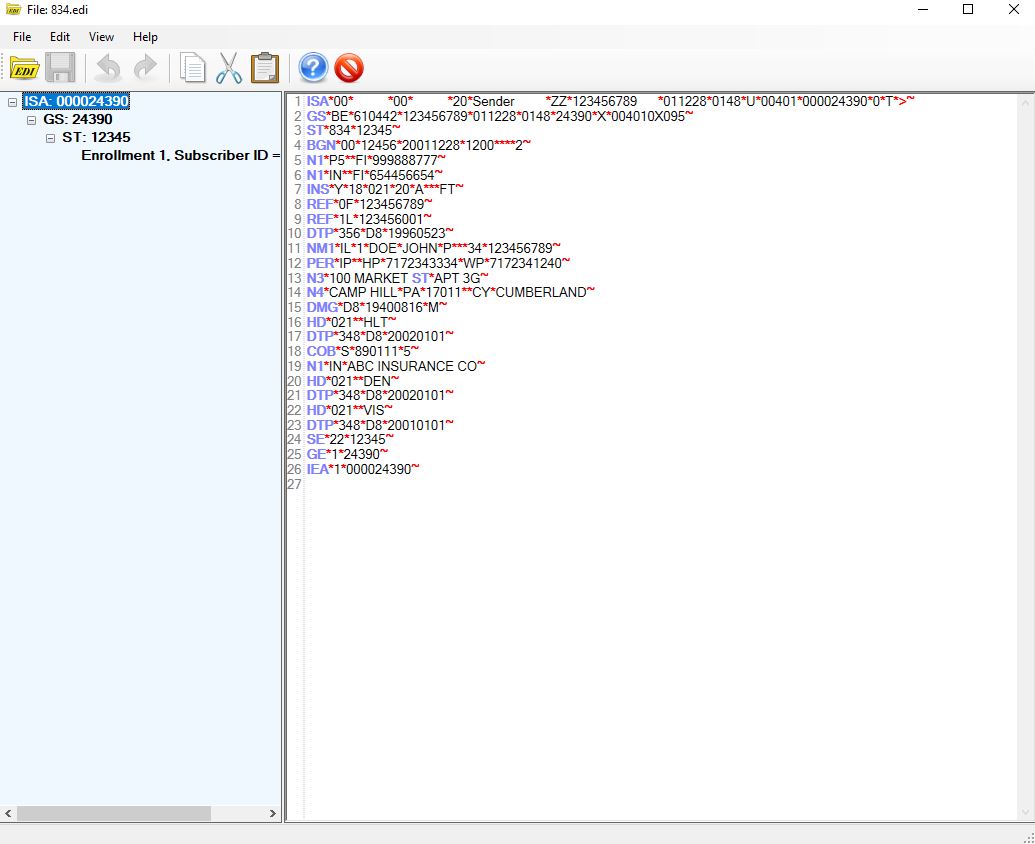Image resolution: width=1035 pixels, height=844 pixels.
Task: Click the HD*021**VIS line
Action: tap(349, 410)
